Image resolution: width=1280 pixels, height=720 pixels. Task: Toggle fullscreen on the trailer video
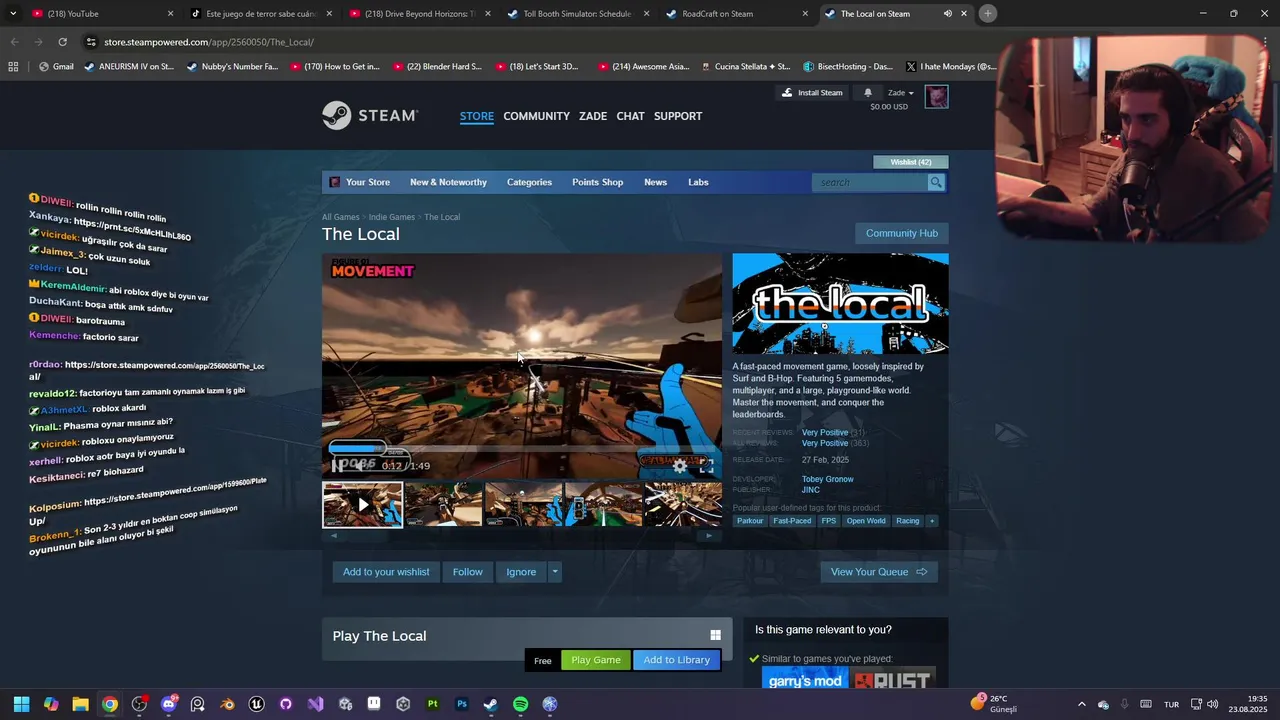[x=707, y=466]
